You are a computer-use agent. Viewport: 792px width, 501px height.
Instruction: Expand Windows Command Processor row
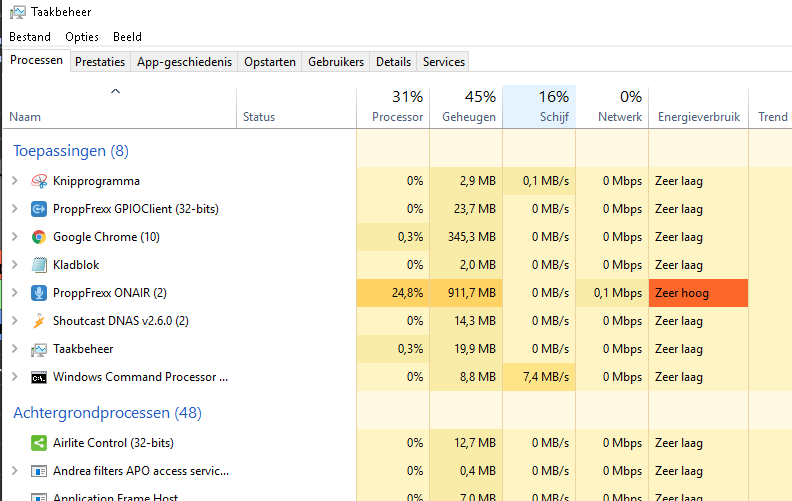point(15,377)
